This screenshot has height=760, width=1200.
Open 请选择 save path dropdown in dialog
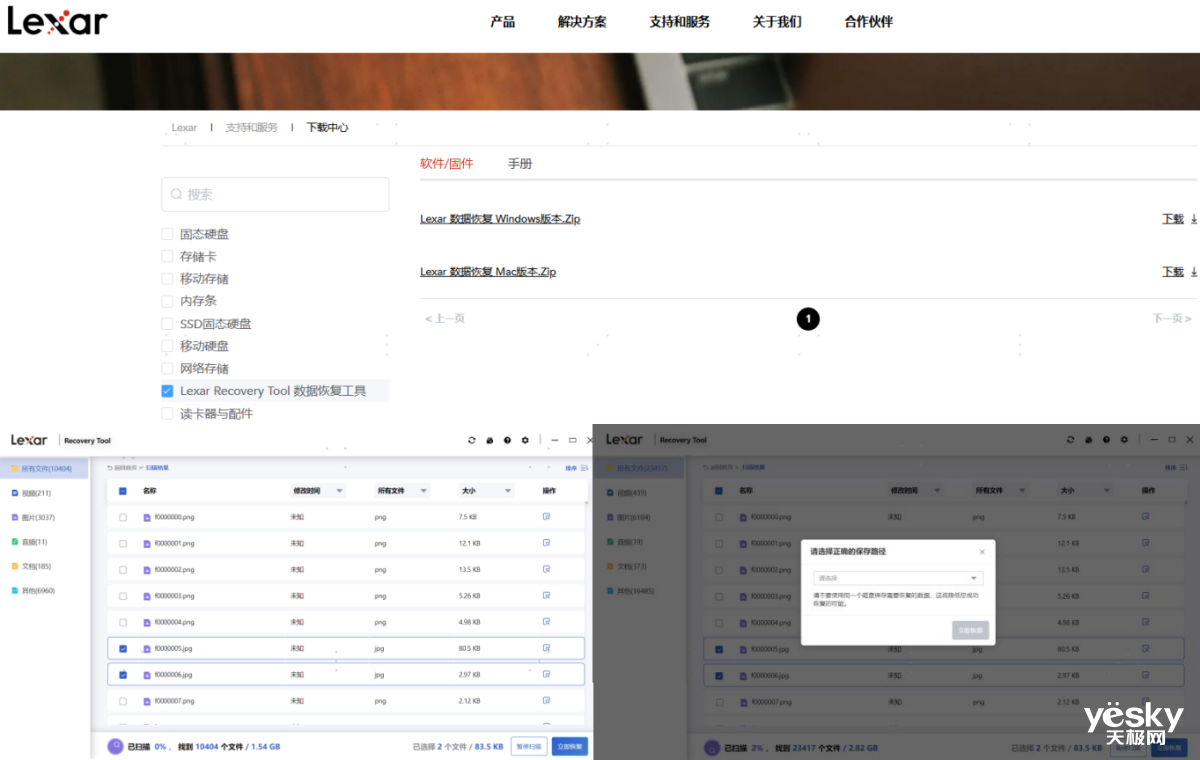tap(898, 578)
